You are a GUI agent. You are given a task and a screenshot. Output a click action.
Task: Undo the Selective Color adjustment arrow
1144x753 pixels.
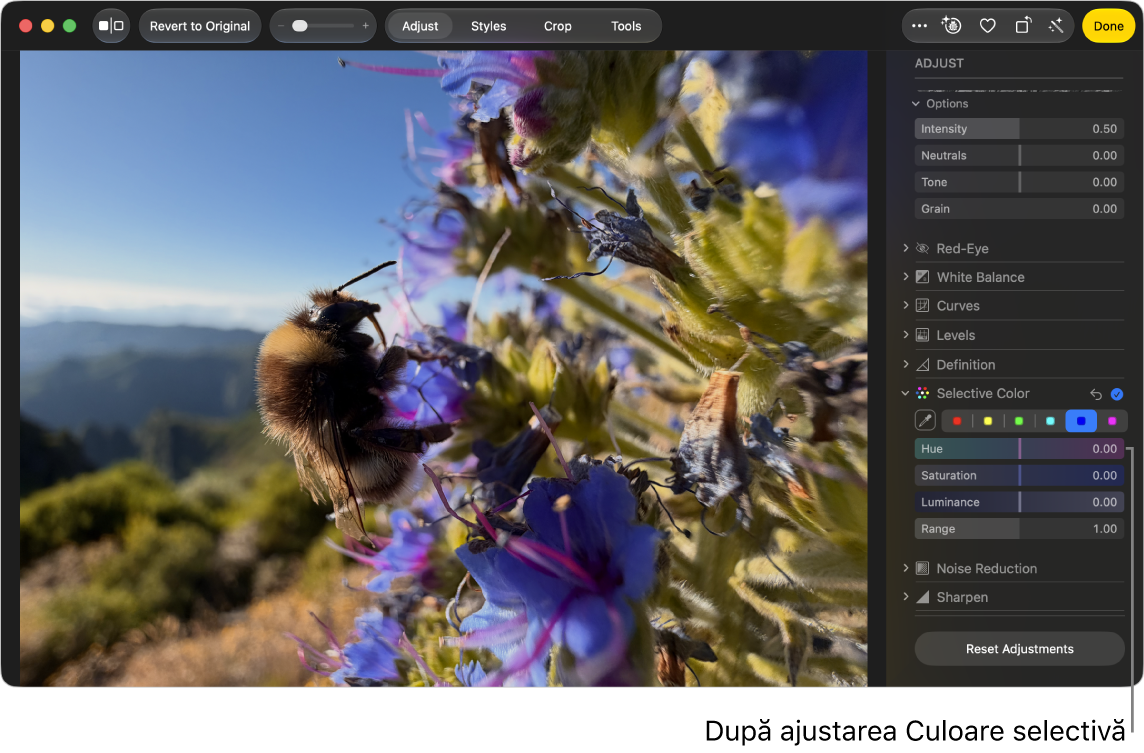[1096, 394]
